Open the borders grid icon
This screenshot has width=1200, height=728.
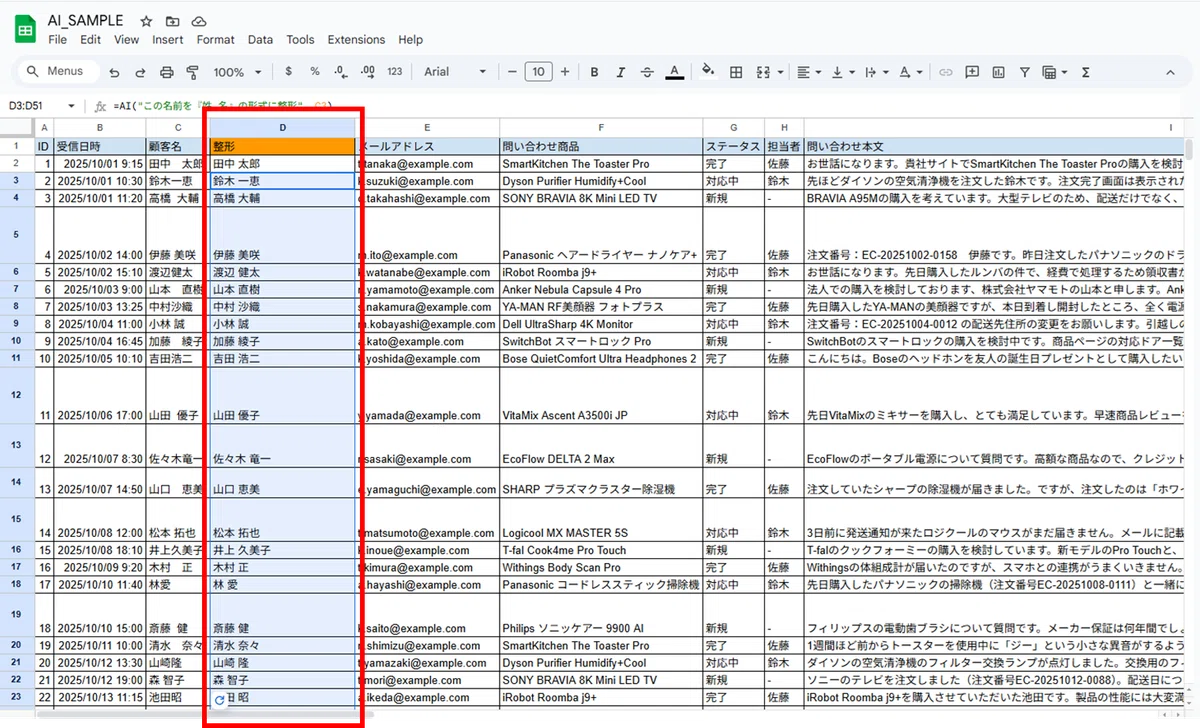(736, 72)
